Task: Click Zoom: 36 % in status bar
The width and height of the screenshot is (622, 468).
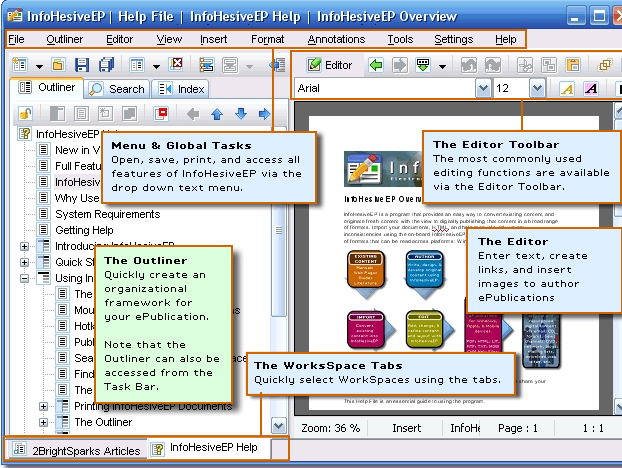Action: 330,428
